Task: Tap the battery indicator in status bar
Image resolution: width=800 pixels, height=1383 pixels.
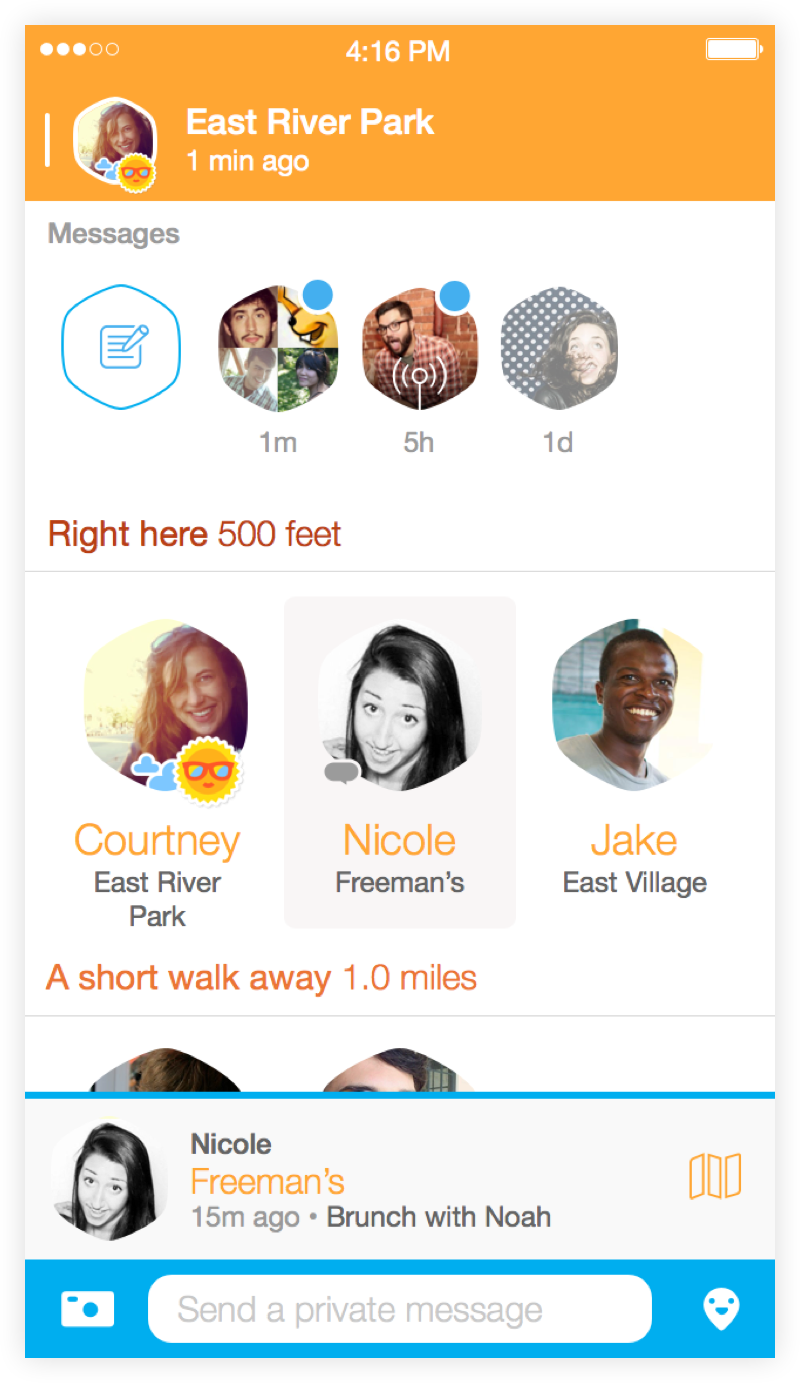Action: [x=734, y=49]
